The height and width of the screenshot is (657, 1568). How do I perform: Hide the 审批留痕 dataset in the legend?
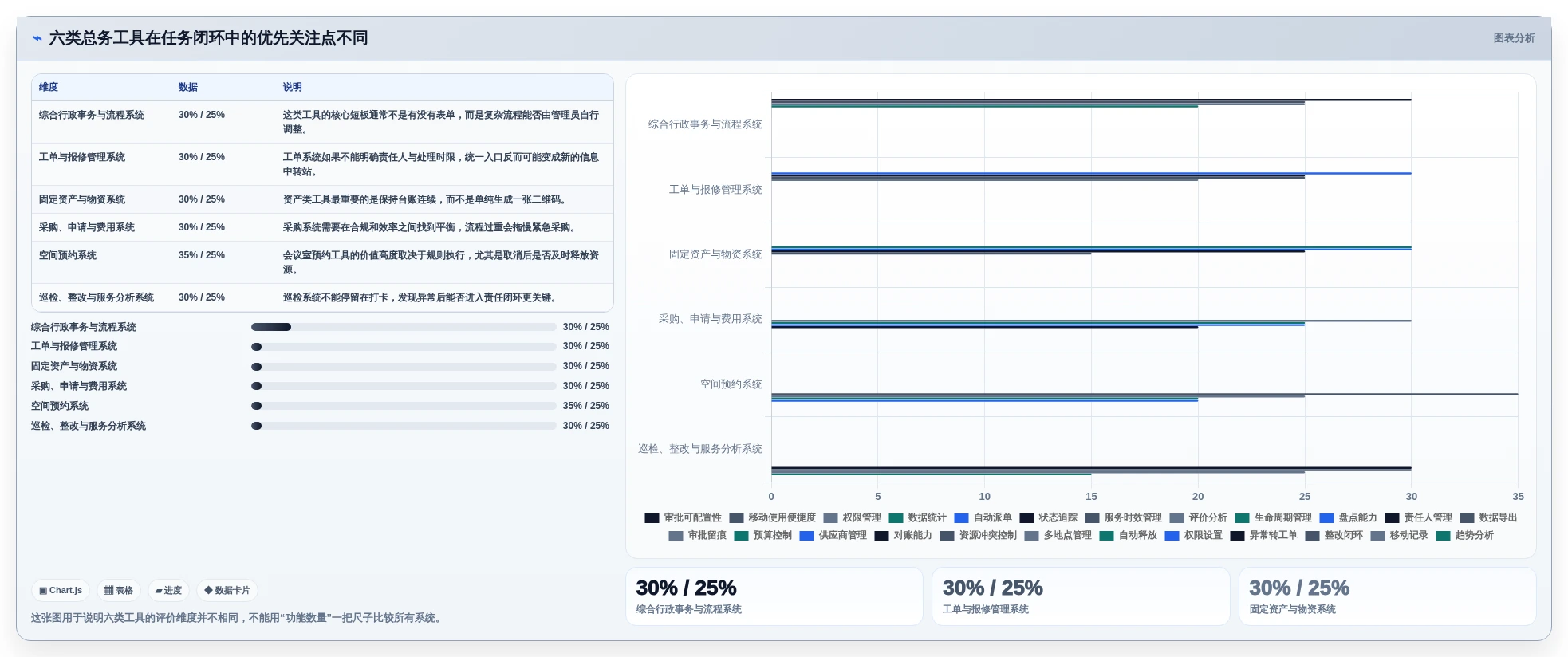point(697,536)
